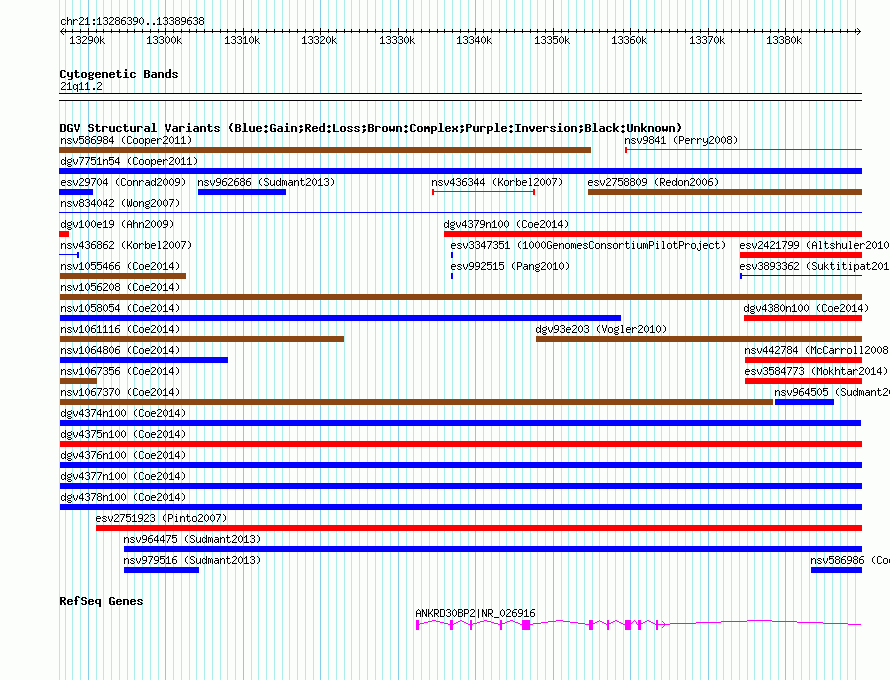
Task: Click chr21:13286390..13389638 position text
Action: pos(132,21)
